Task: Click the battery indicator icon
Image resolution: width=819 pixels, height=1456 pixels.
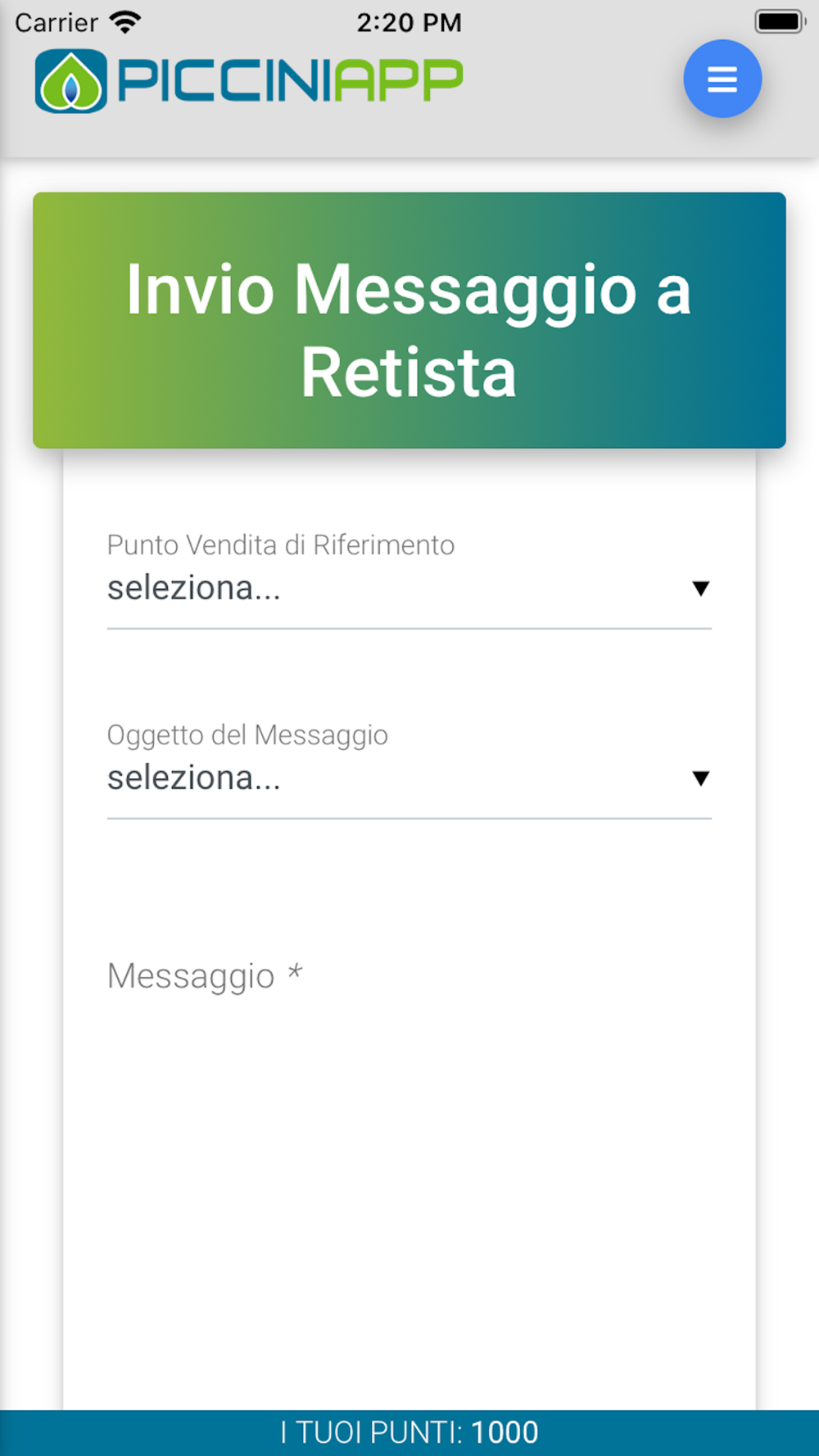Action: [x=779, y=21]
